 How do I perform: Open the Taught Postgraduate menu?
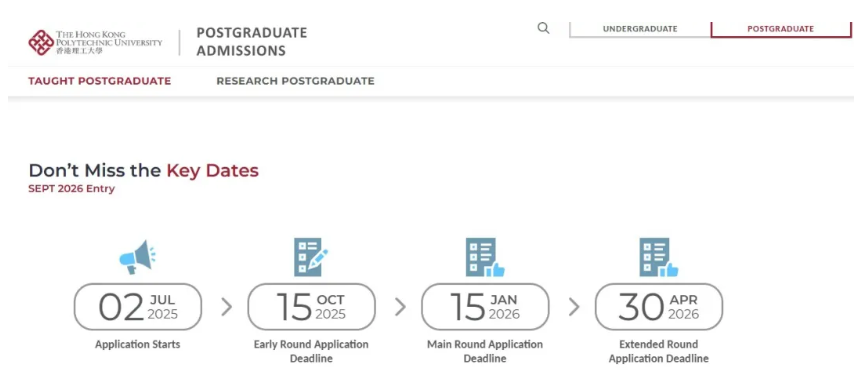pos(100,81)
